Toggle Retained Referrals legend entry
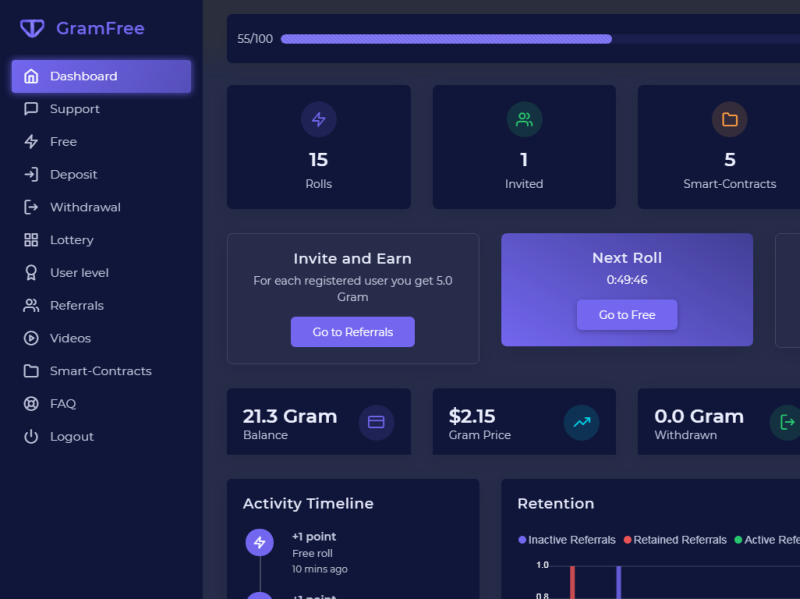Screen dimensions: 800x599 click(675, 540)
